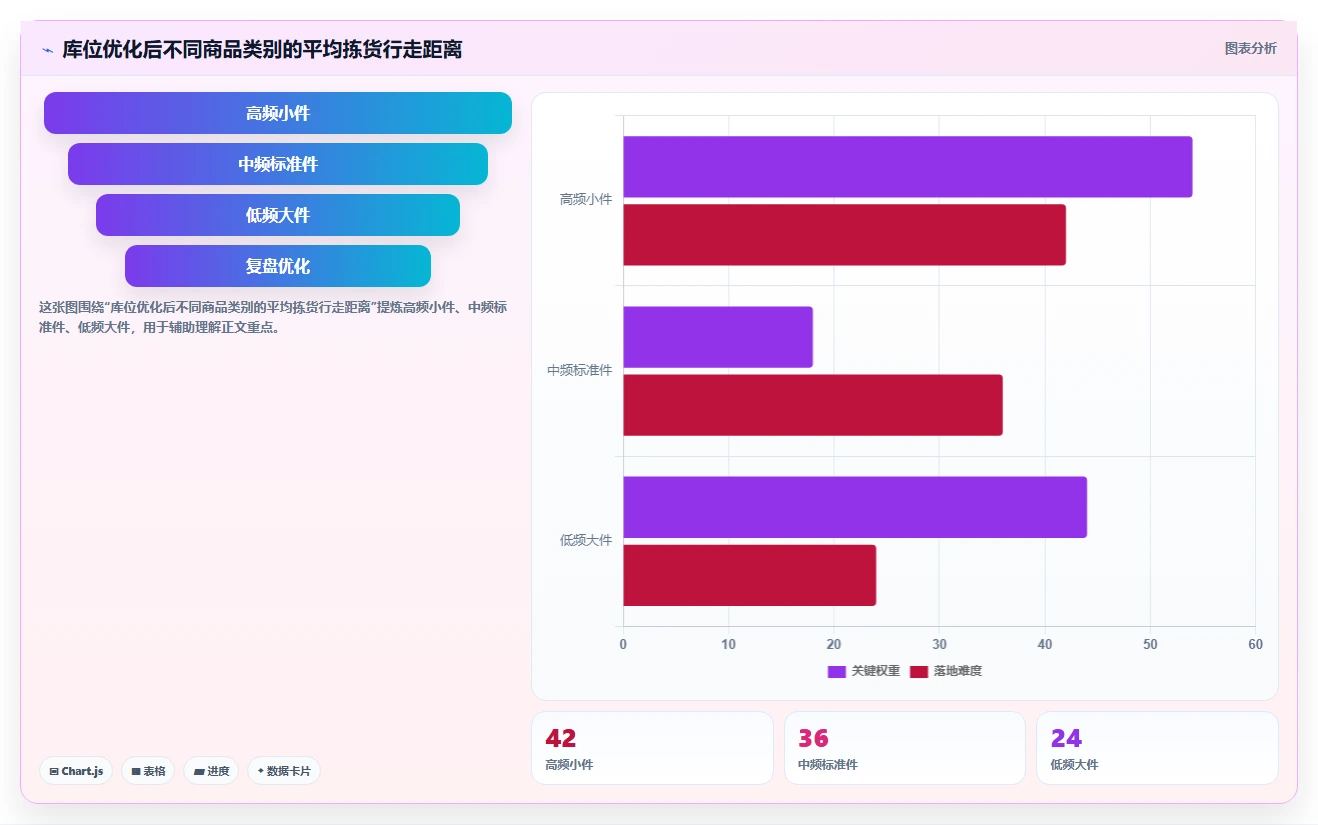This screenshot has width=1318, height=825.
Task: Click the 表格 tag
Action: click(x=148, y=771)
